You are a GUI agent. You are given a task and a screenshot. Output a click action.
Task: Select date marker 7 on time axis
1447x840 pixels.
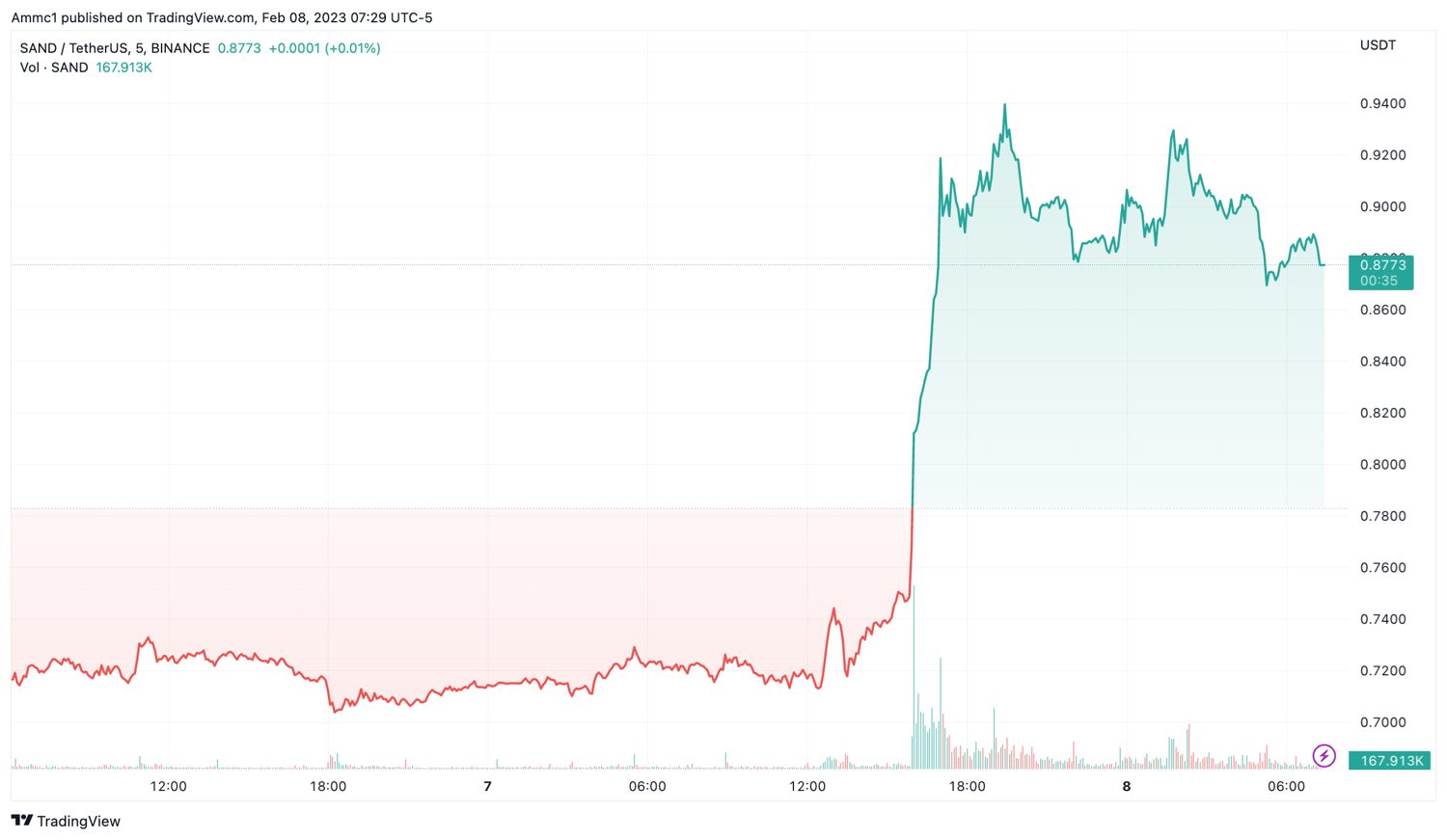click(x=488, y=786)
